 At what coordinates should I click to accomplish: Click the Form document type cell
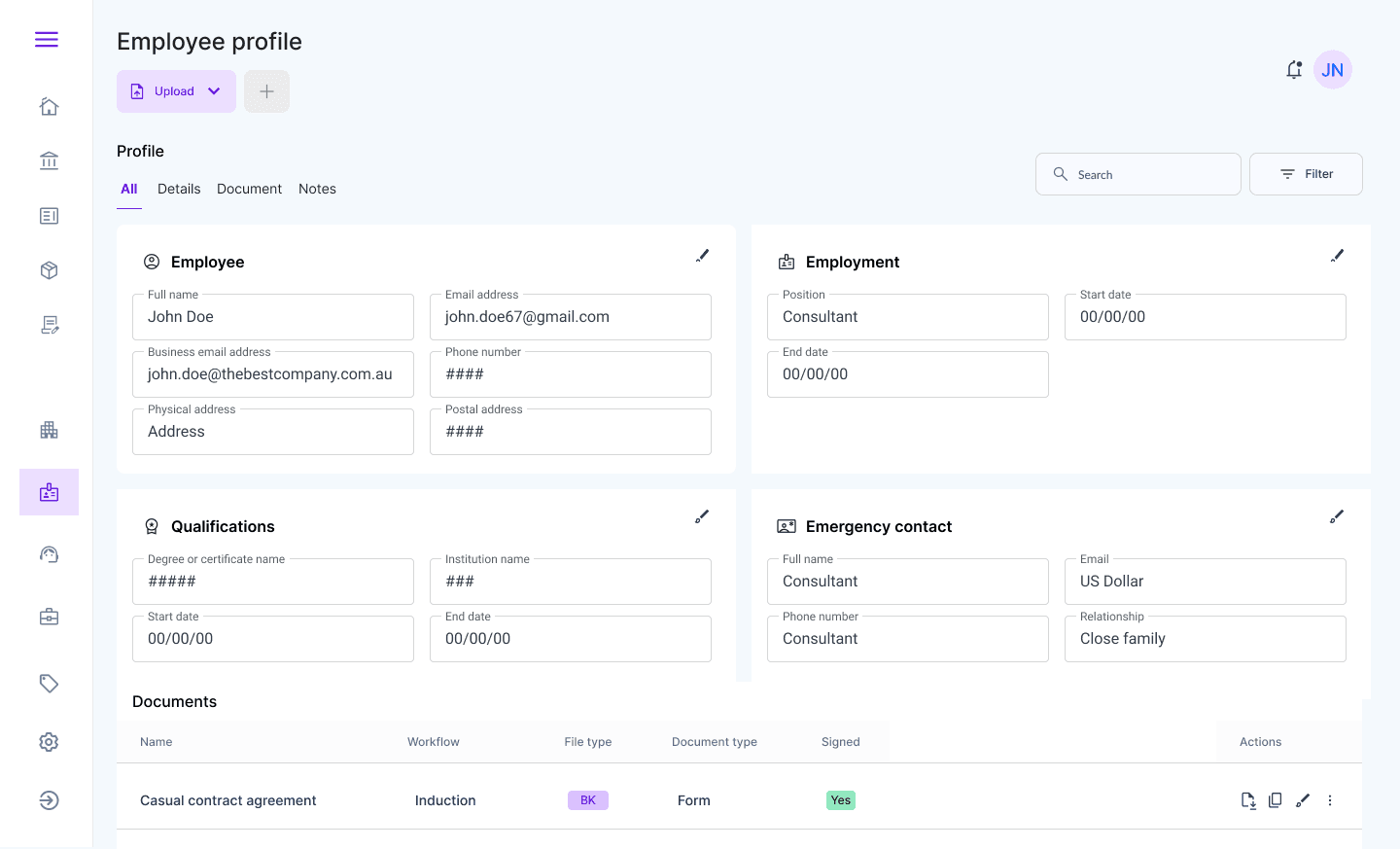pyautogui.click(x=694, y=800)
